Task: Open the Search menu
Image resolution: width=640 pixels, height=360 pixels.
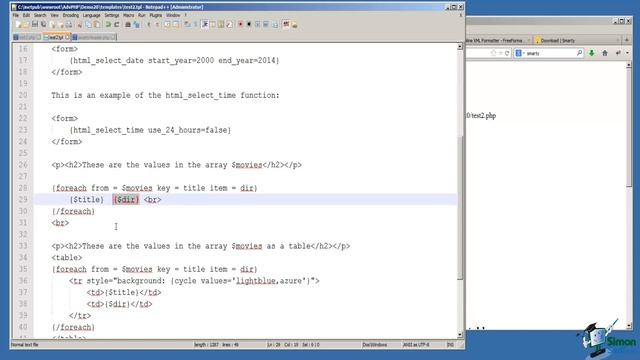Action: 40,15
